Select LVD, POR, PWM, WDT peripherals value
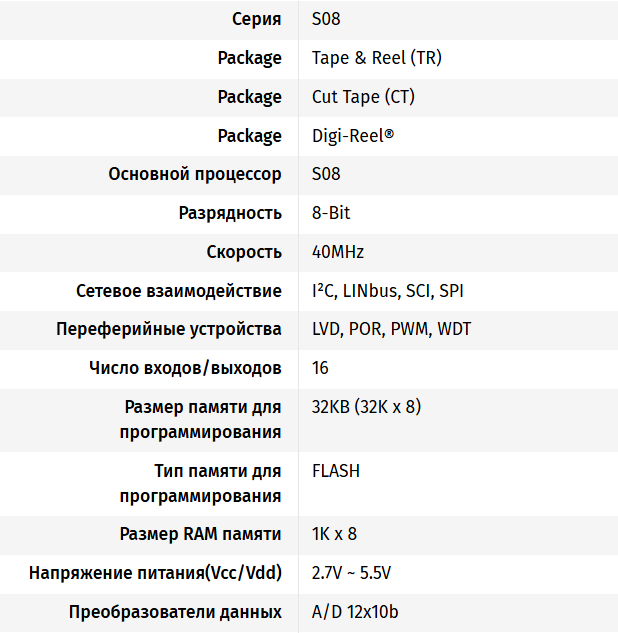The width and height of the screenshot is (618, 633). click(392, 329)
